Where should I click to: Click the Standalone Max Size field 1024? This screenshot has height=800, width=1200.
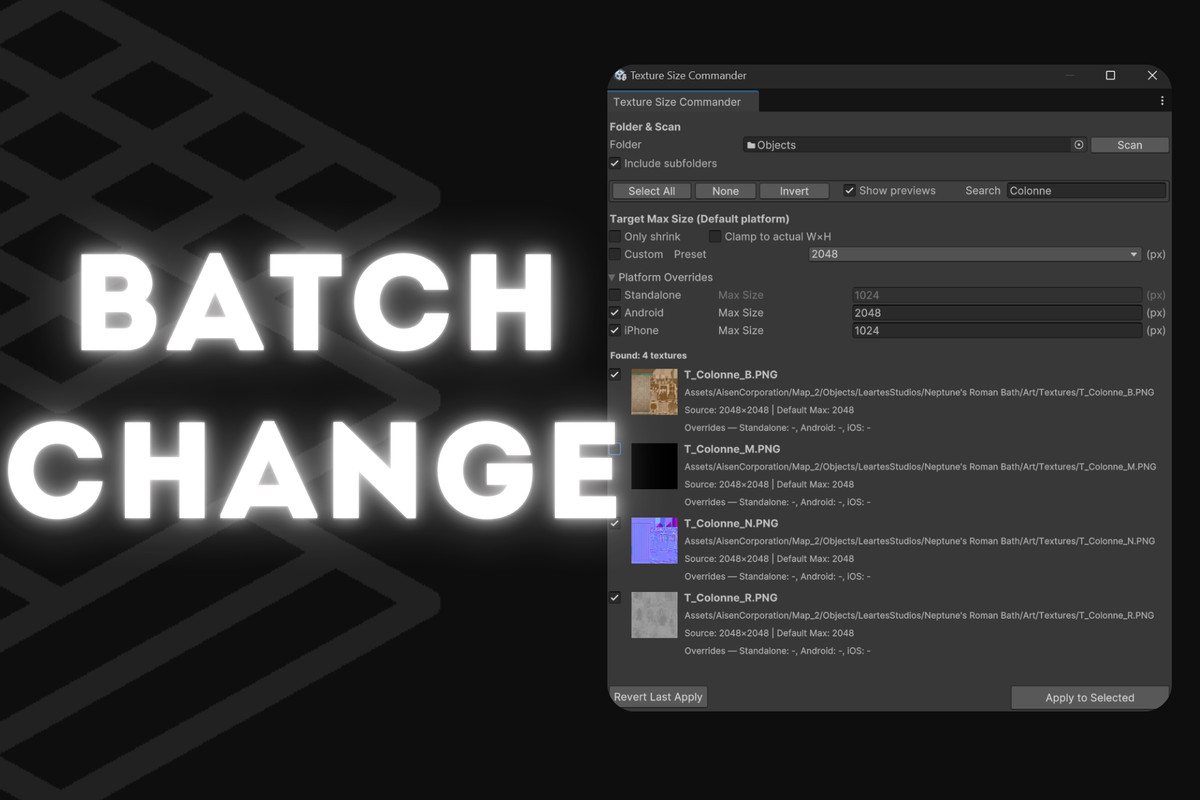click(996, 295)
